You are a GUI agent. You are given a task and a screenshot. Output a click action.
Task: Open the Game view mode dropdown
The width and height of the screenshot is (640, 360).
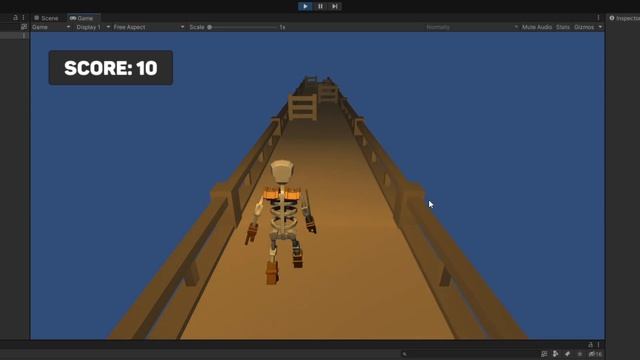point(51,27)
